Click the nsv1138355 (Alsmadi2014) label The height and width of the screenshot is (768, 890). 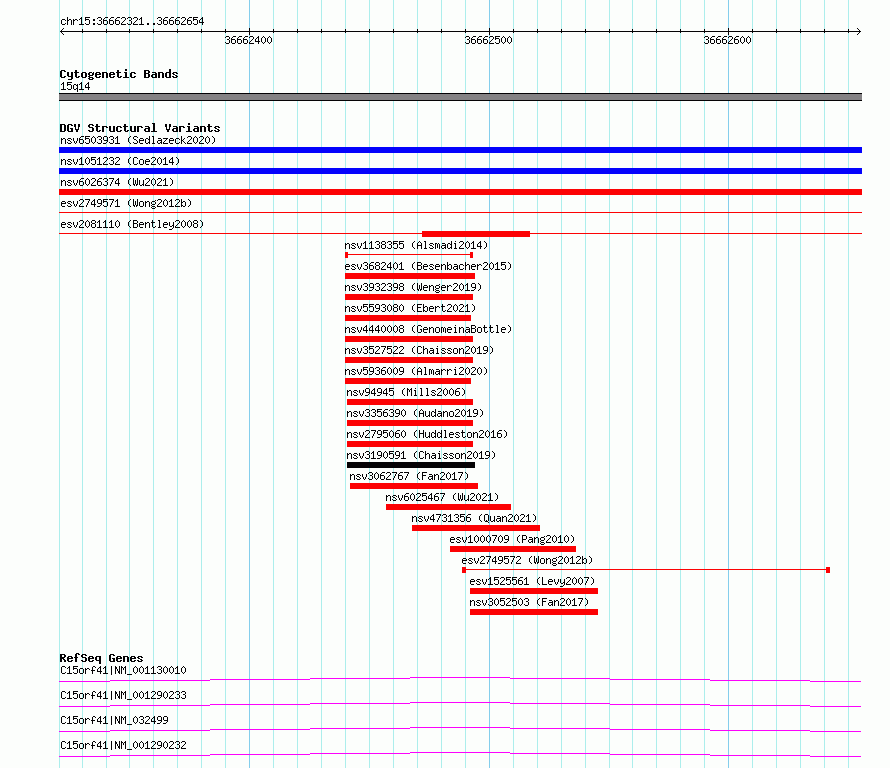[x=416, y=245]
